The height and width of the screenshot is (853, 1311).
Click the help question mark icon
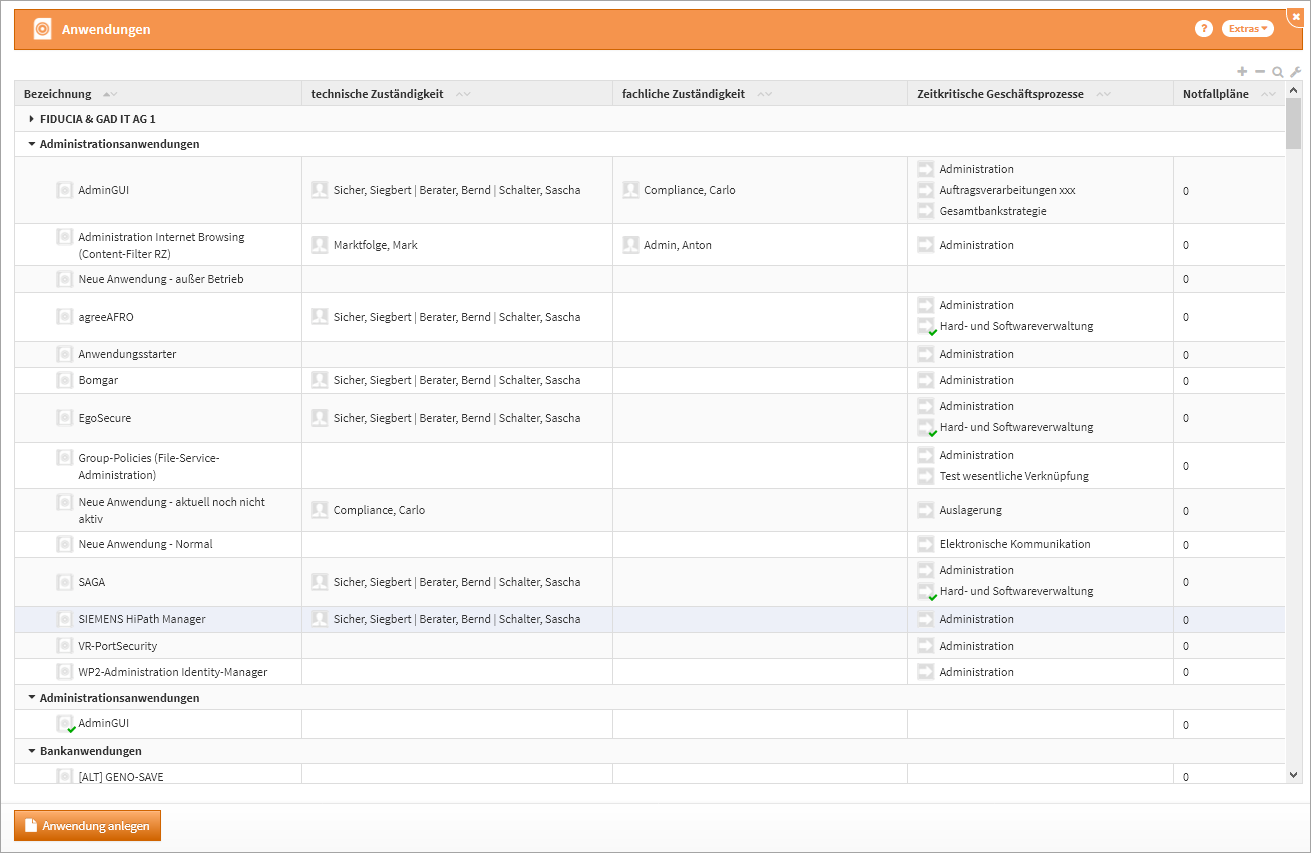pyautogui.click(x=1204, y=29)
